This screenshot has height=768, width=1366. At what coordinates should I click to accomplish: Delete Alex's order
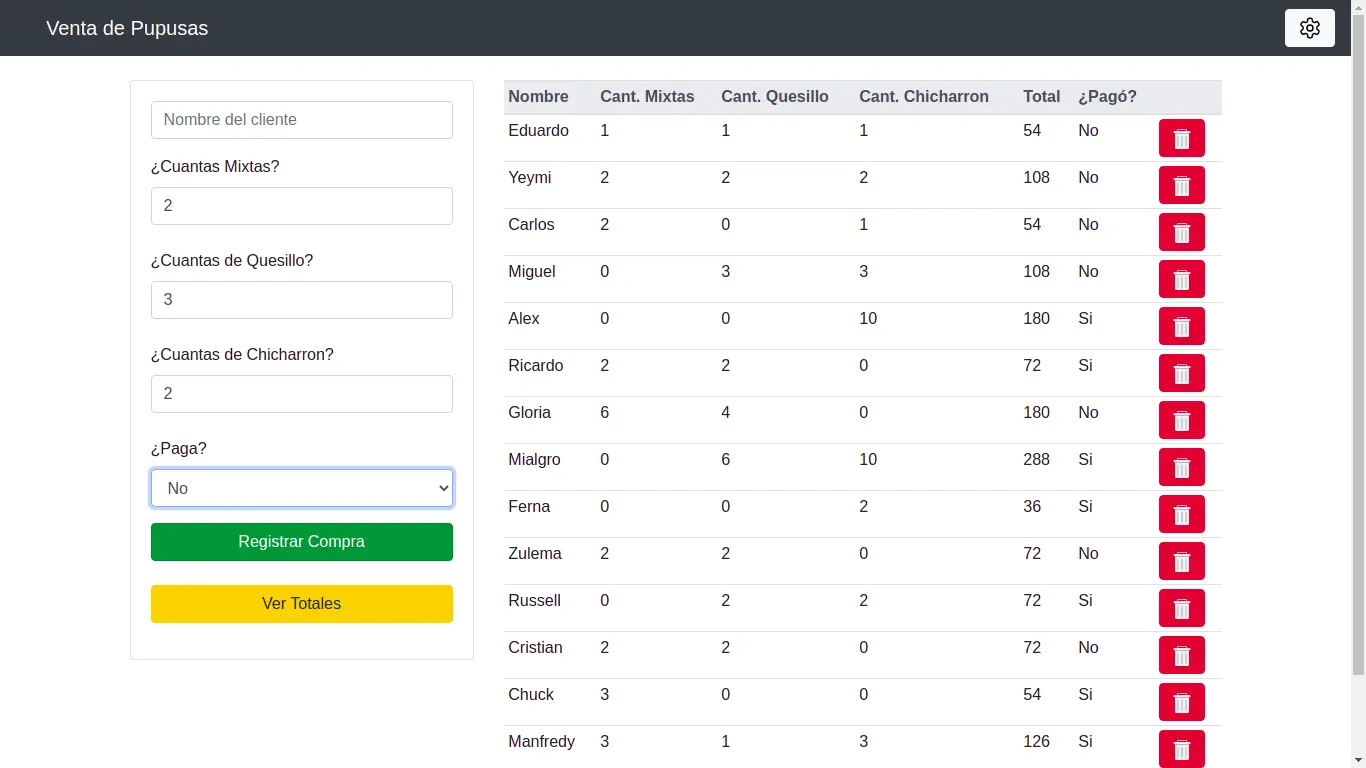[1181, 326]
